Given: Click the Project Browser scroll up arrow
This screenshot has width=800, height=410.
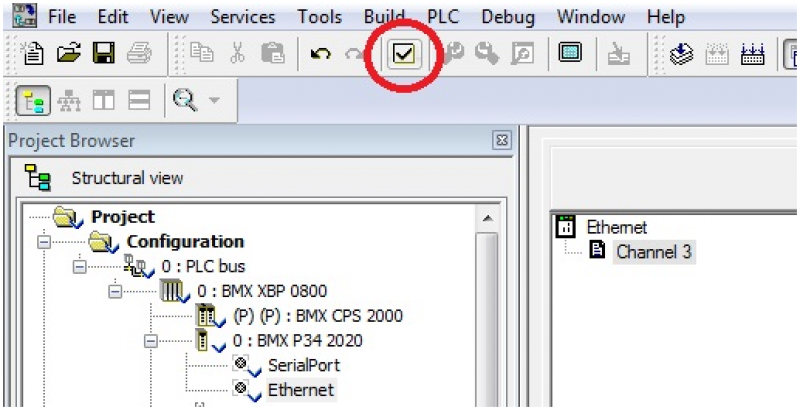Looking at the screenshot, I should (488, 218).
